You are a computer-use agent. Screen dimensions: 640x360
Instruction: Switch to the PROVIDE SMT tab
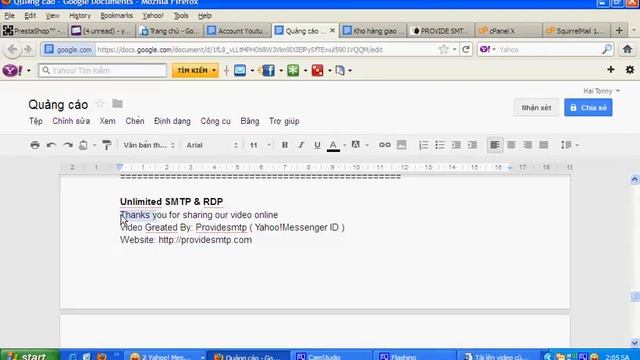pos(441,31)
